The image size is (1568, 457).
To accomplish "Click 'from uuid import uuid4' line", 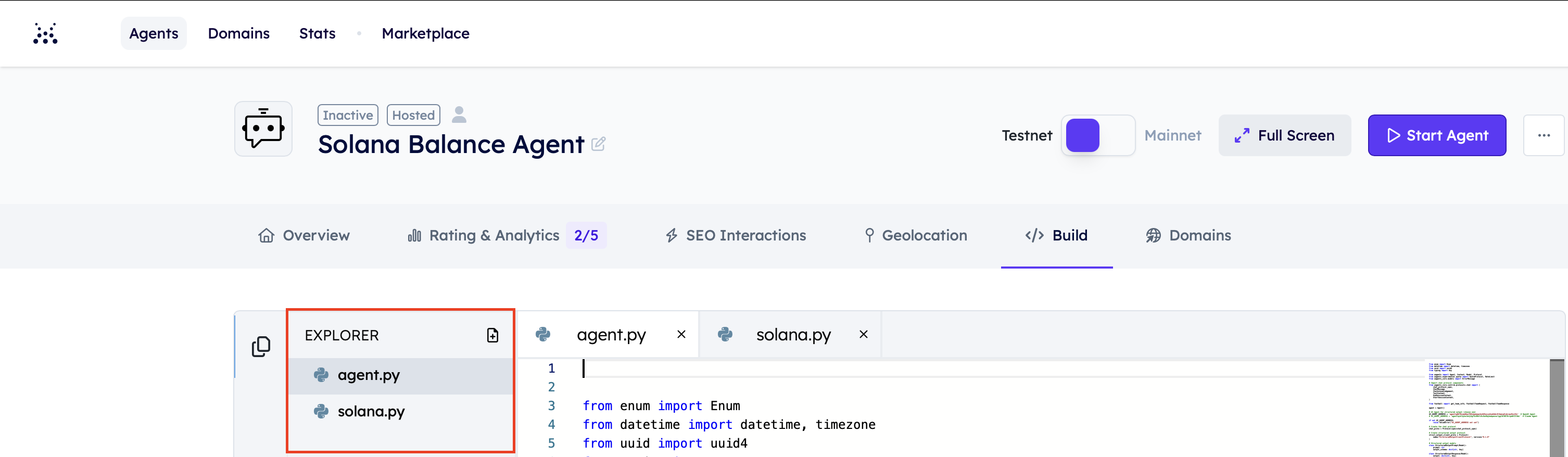I will click(665, 443).
